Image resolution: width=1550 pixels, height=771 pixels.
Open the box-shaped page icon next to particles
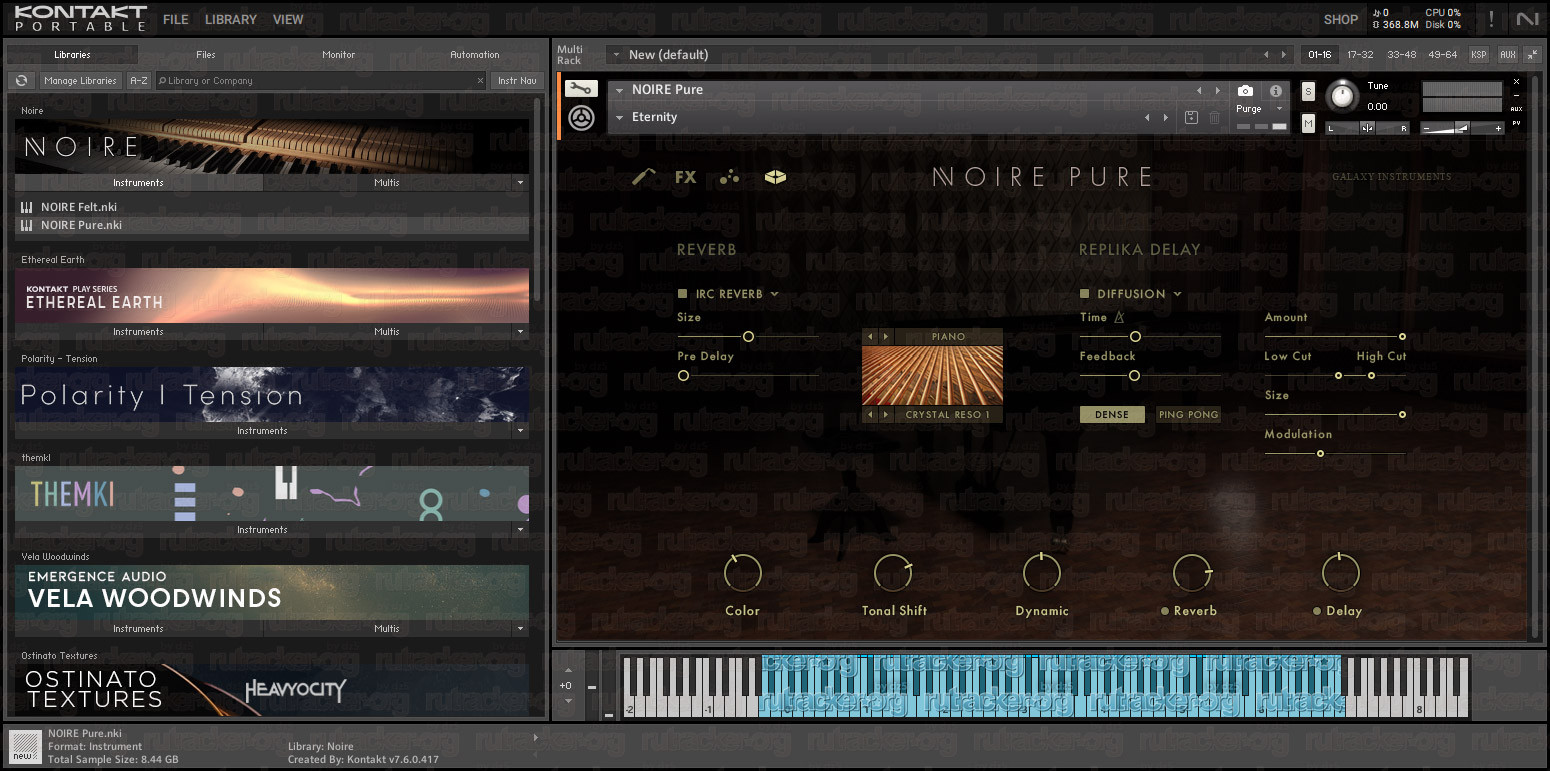[x=775, y=177]
